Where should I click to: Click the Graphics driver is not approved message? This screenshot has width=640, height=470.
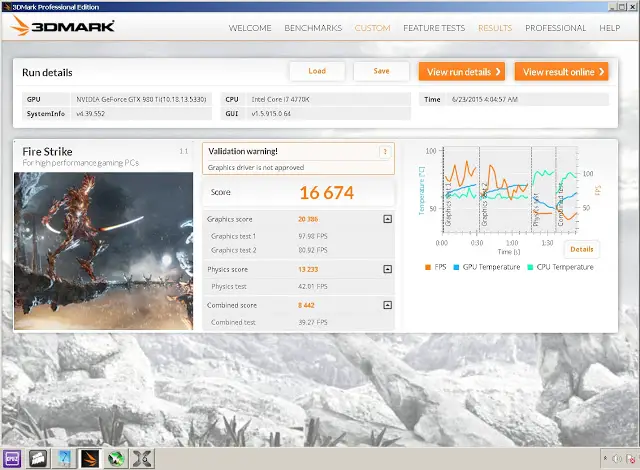point(256,167)
